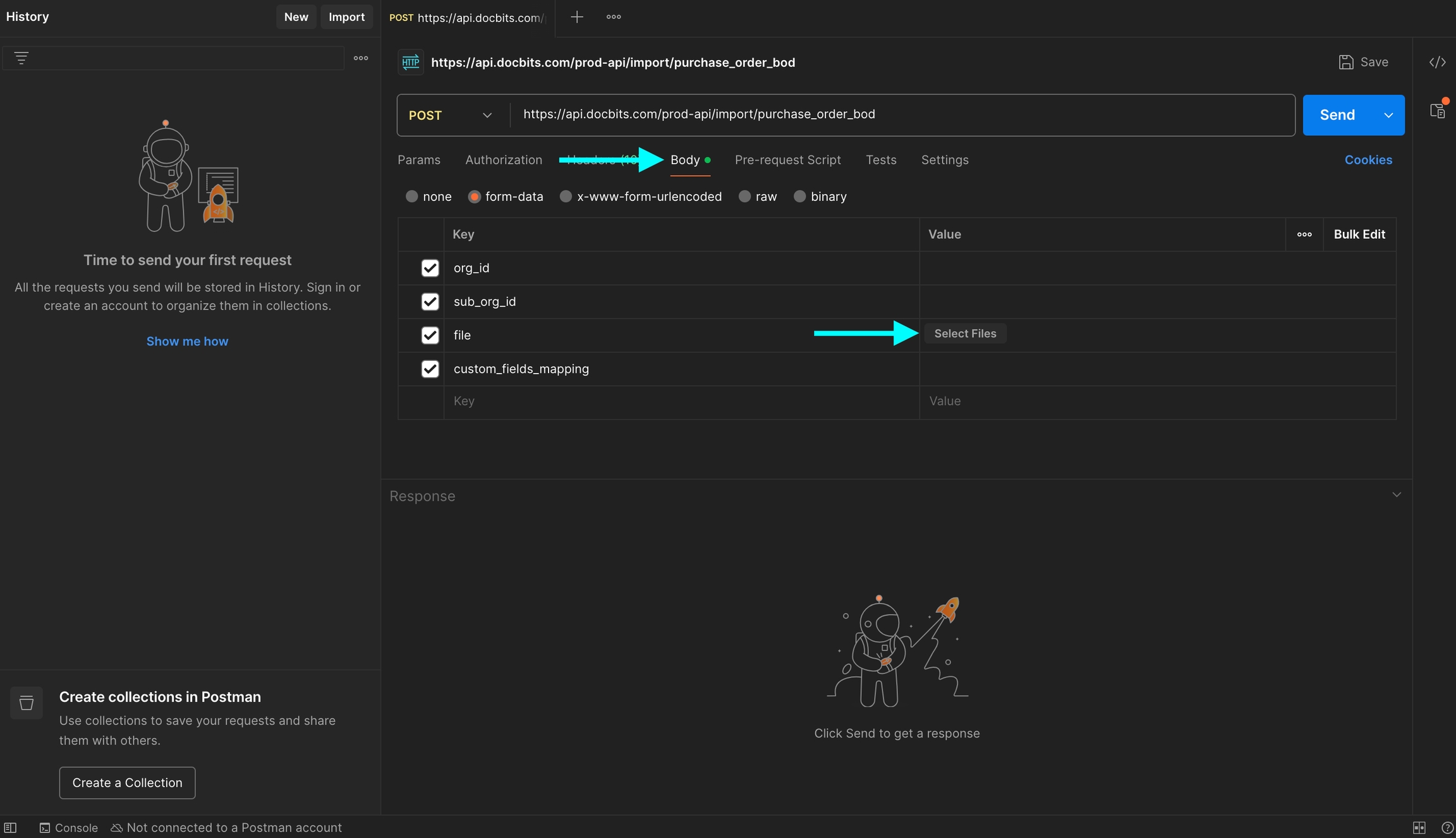
Task: Expand the POST method dropdown
Action: (487, 115)
